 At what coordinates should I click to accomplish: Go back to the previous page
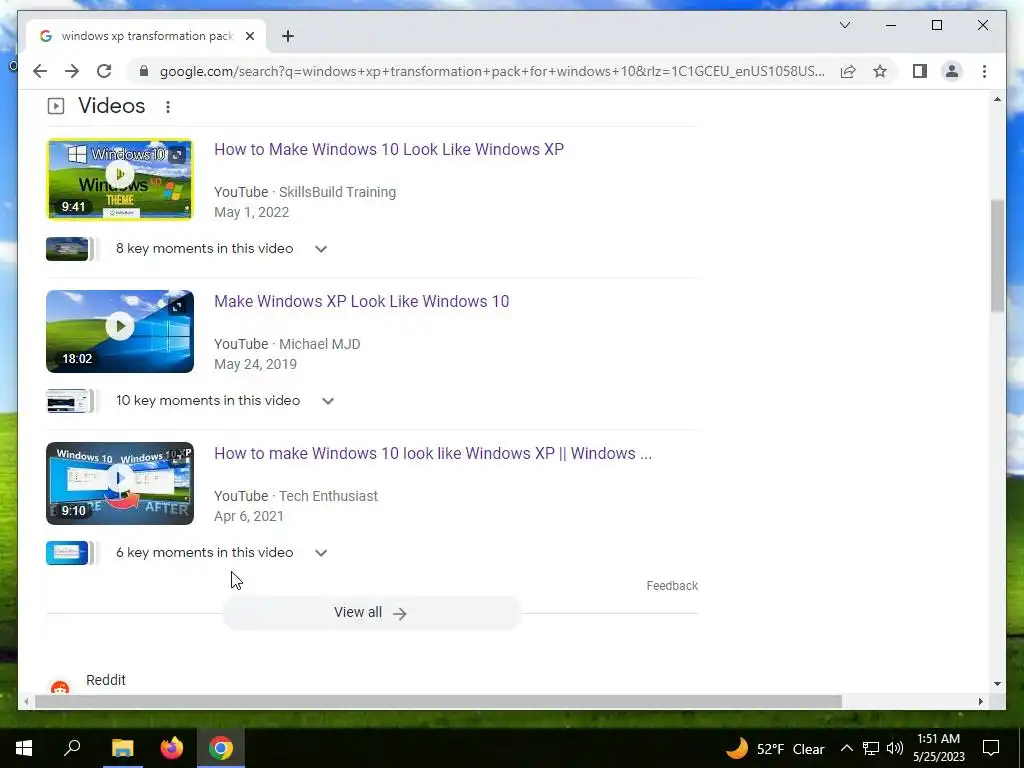40,71
